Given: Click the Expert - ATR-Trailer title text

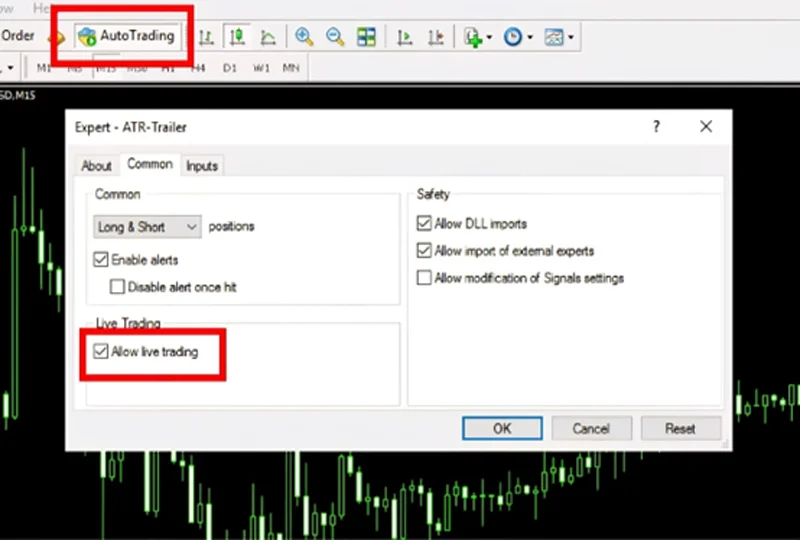Looking at the screenshot, I should (x=131, y=128).
